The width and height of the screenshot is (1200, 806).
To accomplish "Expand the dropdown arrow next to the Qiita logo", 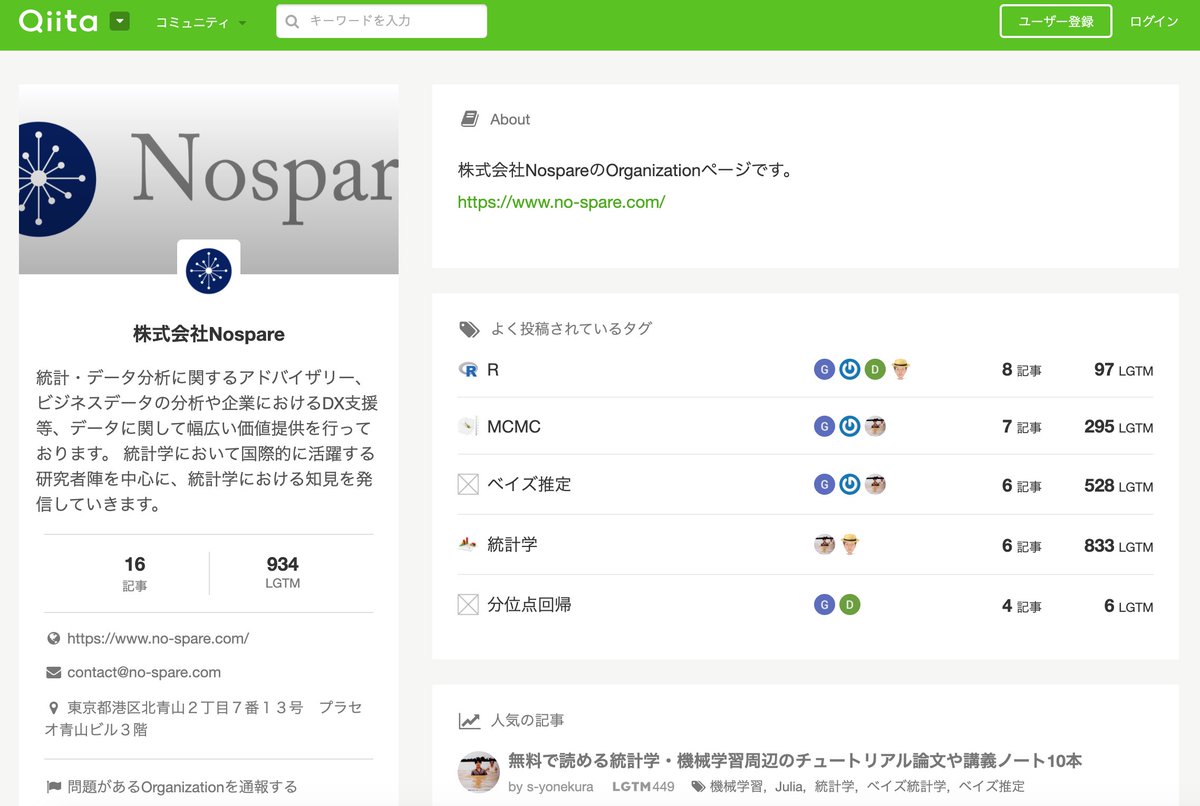I will 120,20.
